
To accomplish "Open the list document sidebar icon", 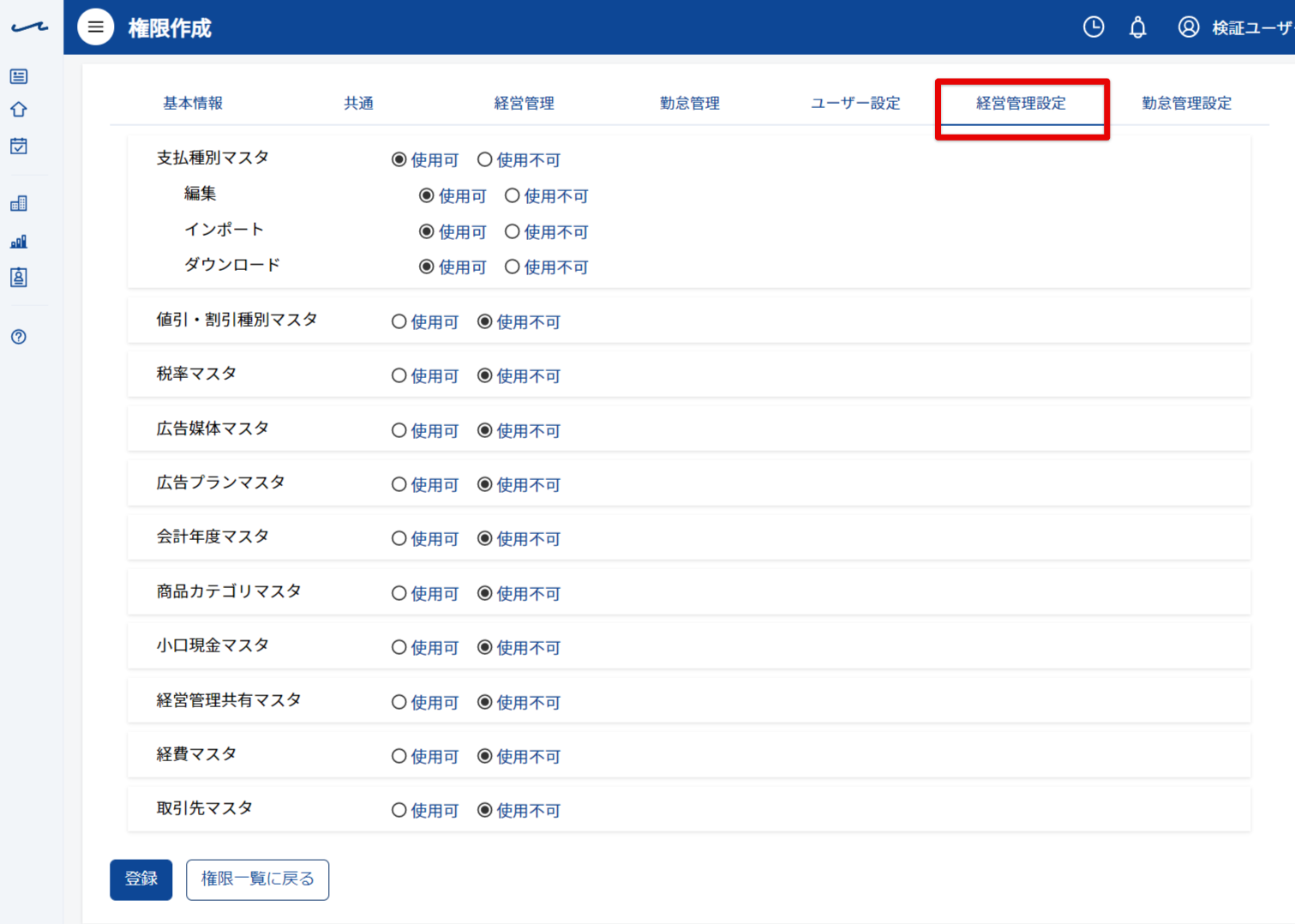I will coord(19,76).
